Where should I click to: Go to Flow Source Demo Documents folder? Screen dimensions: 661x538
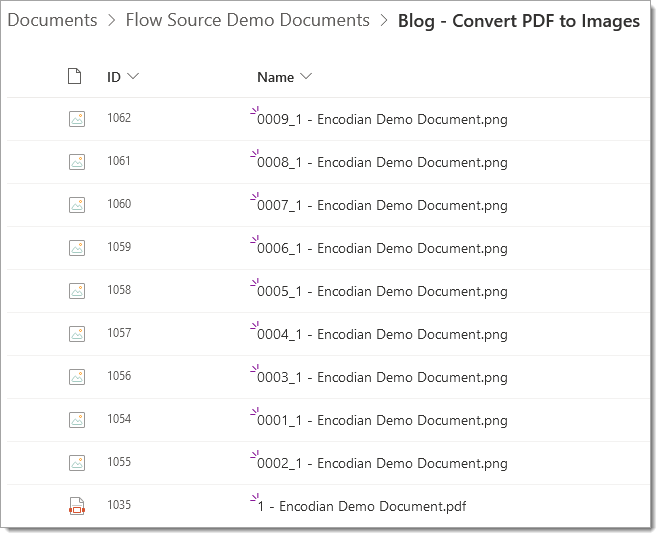(247, 20)
